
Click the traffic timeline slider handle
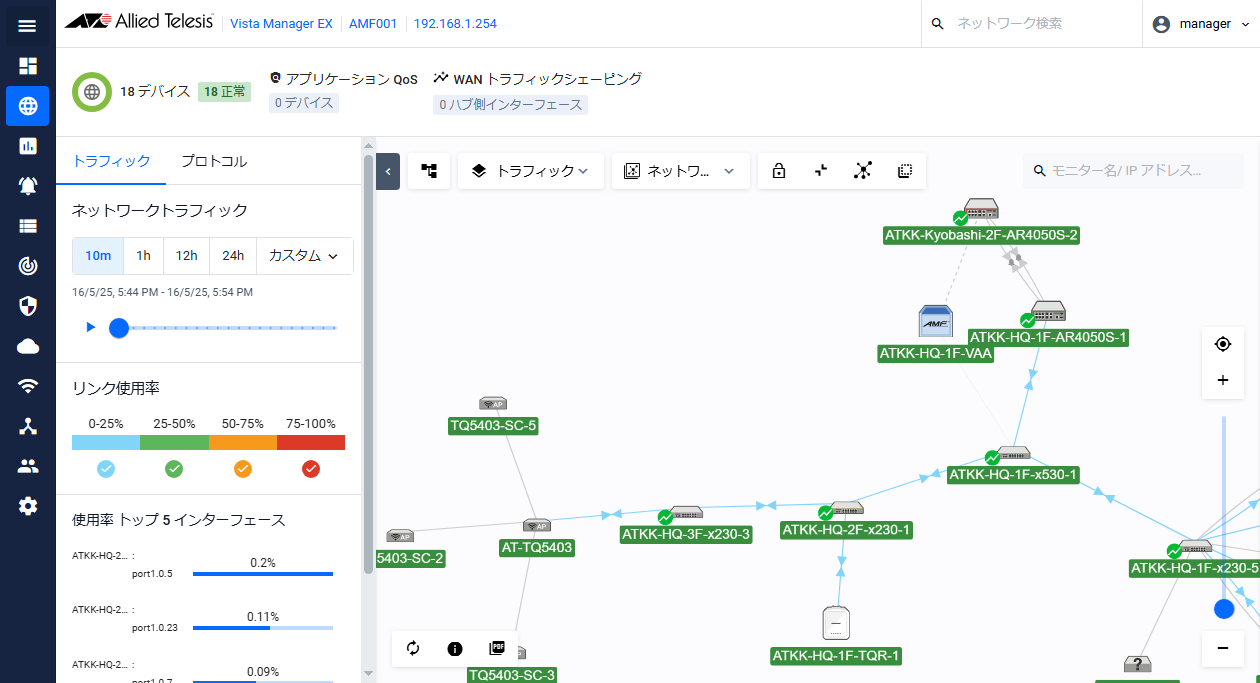point(119,327)
